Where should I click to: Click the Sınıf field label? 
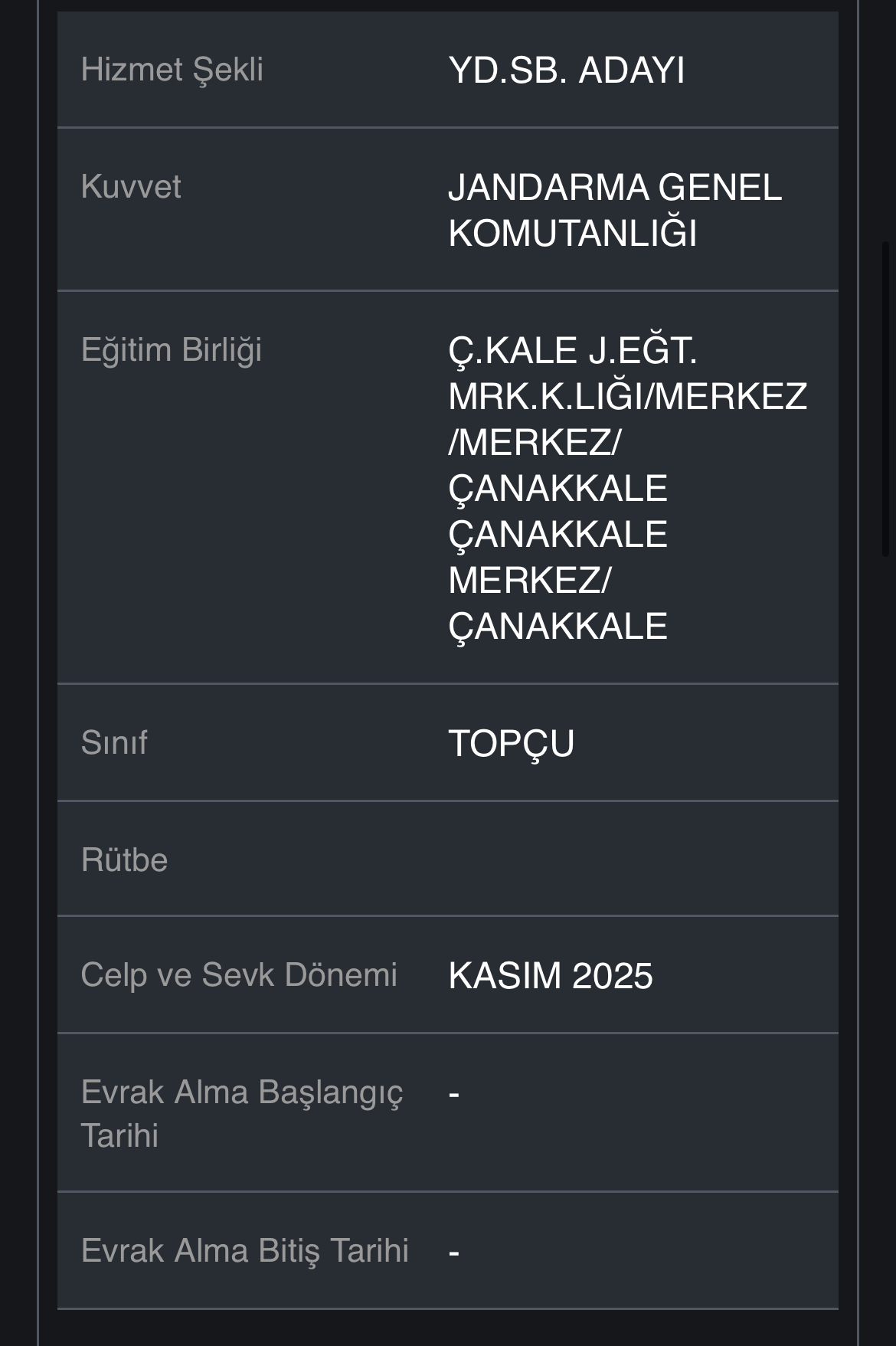point(114,742)
